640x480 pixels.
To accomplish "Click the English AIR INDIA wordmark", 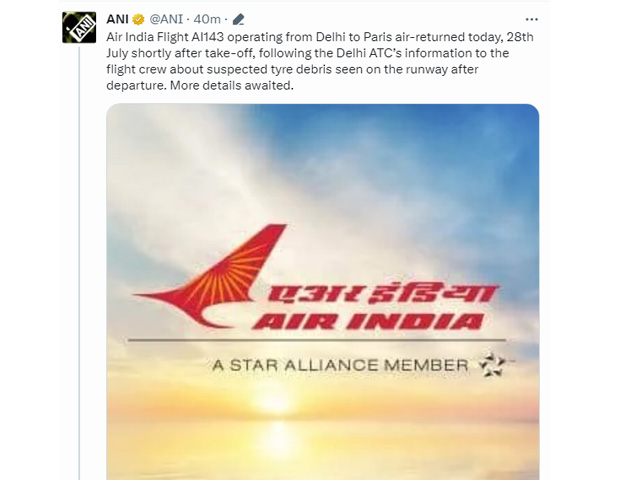I will 368,321.
